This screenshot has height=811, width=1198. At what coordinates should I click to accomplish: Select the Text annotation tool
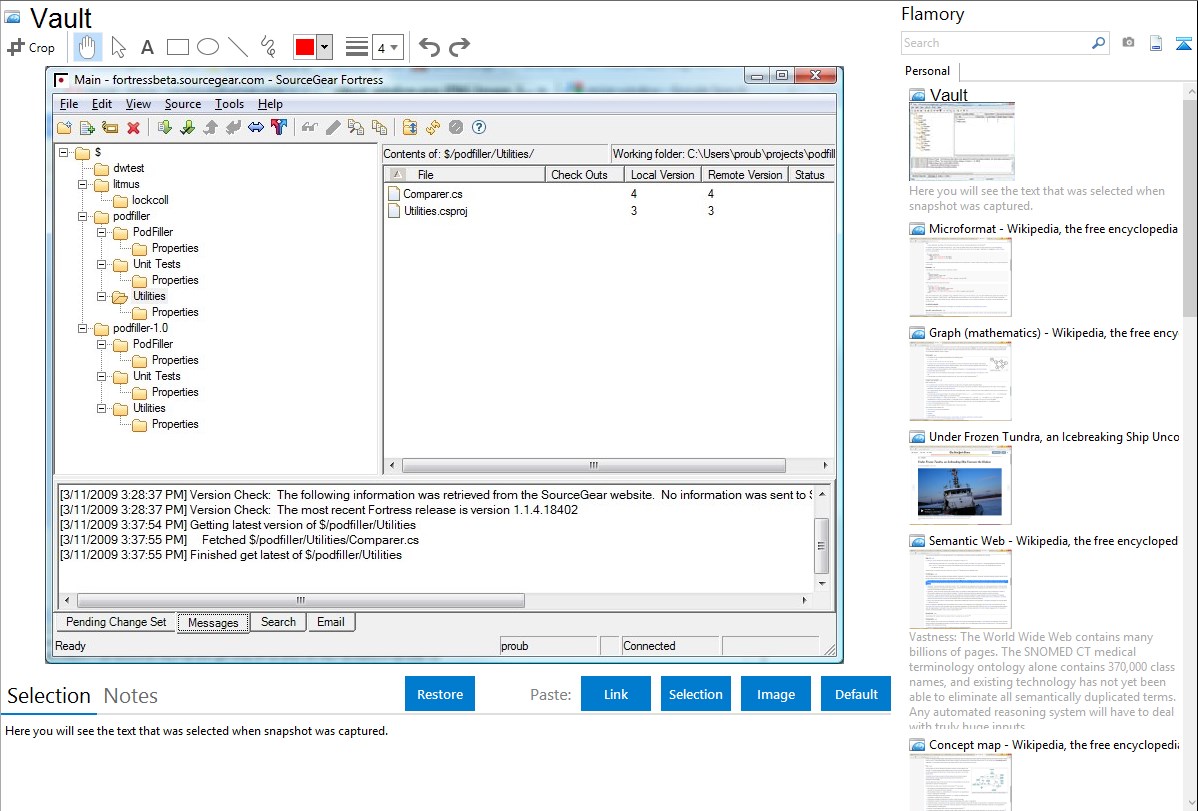coord(147,47)
